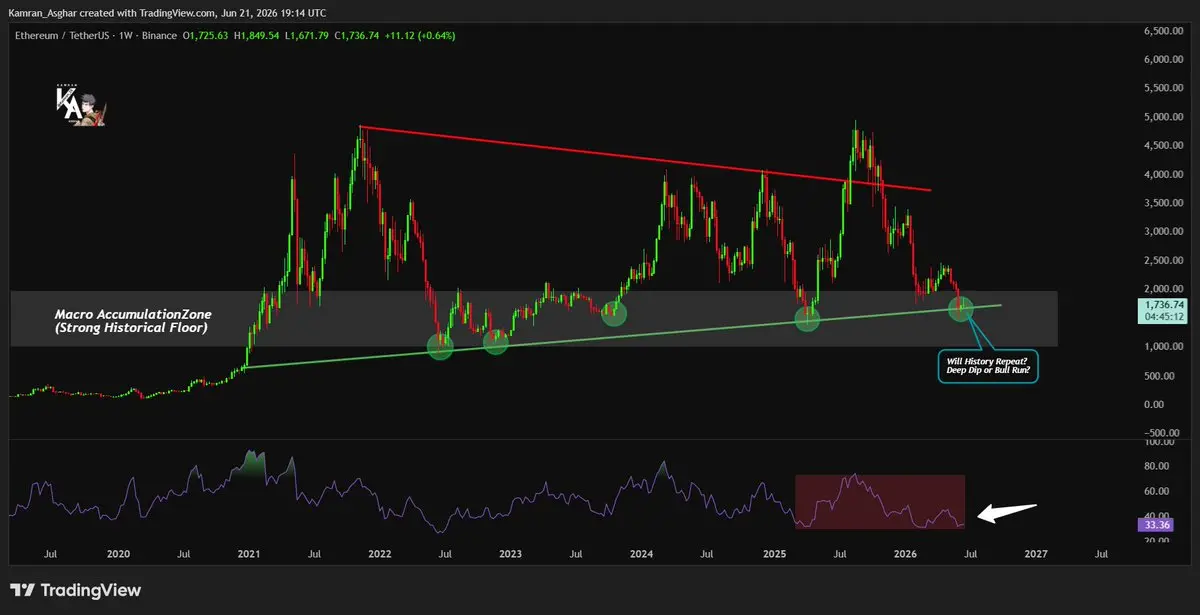Click the green circle near early 2025 low
Viewport: 1200px width, 615px height.
coord(807,319)
